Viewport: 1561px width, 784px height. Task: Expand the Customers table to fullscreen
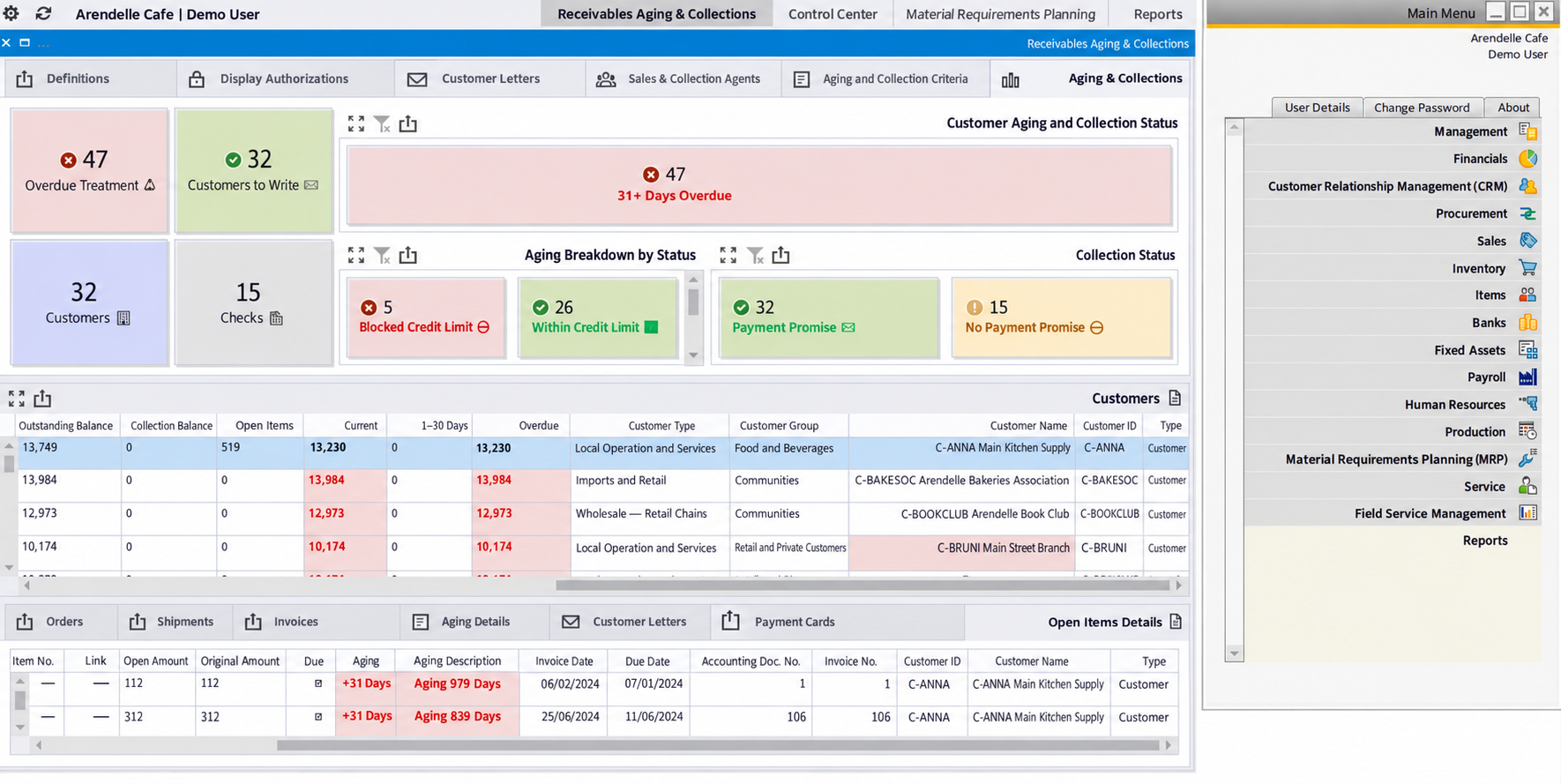click(x=16, y=399)
